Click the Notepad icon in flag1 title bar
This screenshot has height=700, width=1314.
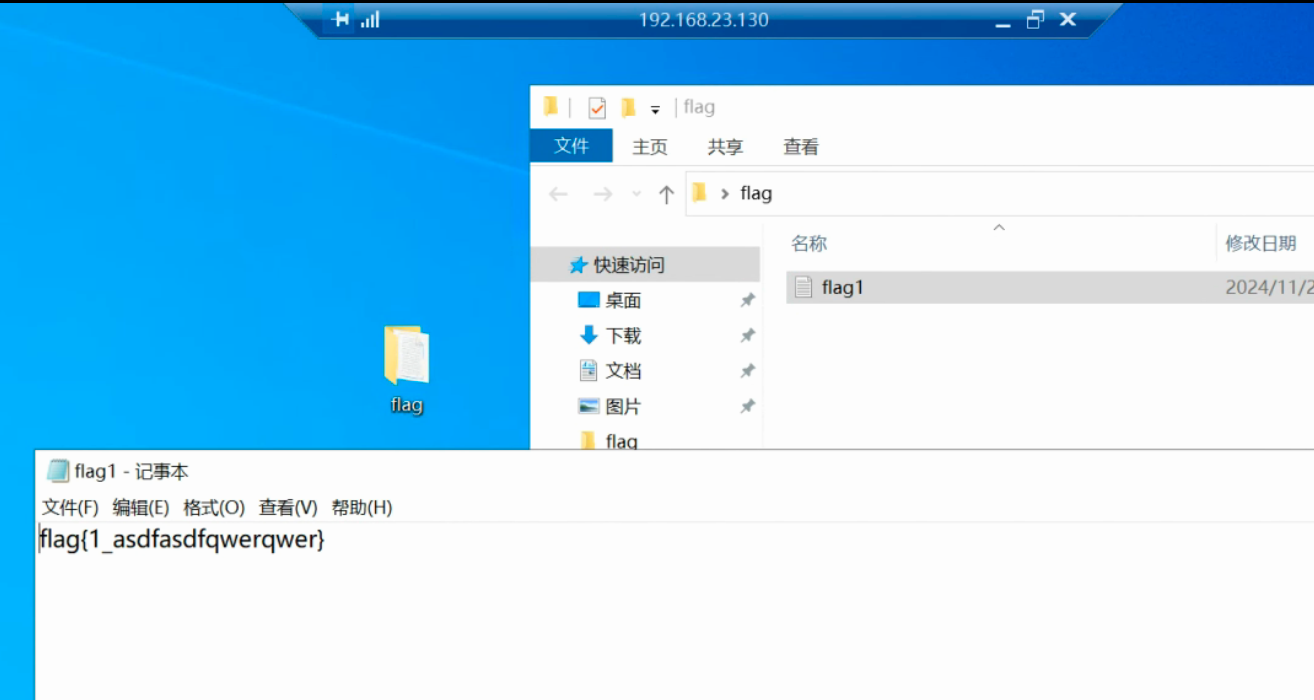pos(58,472)
